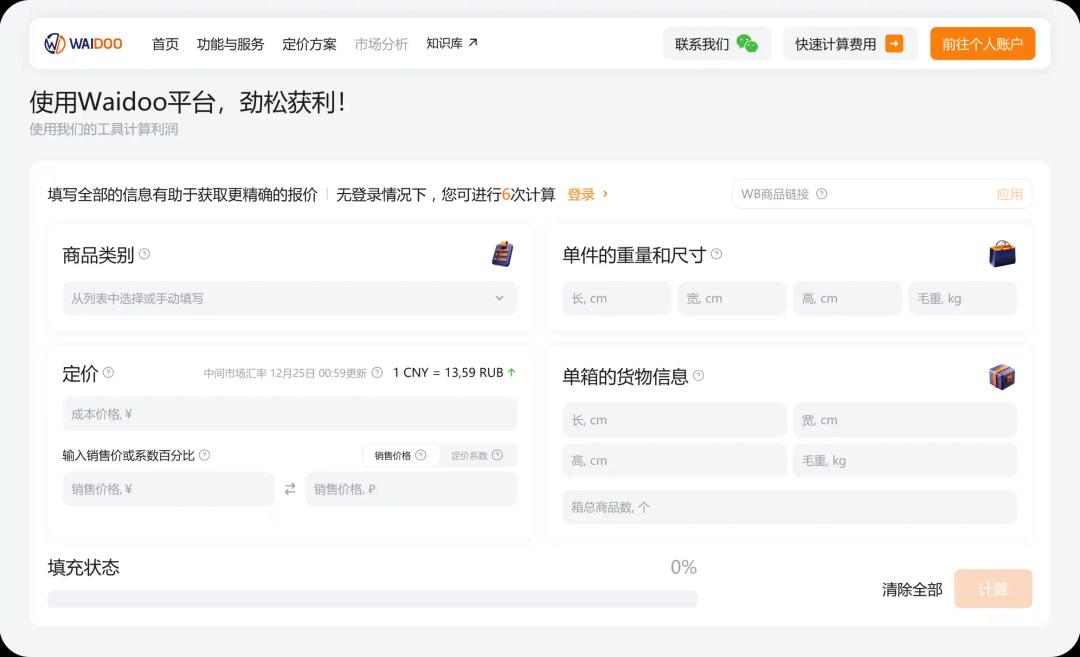Click help icon next to 单件的重量和尺寸

coord(716,254)
